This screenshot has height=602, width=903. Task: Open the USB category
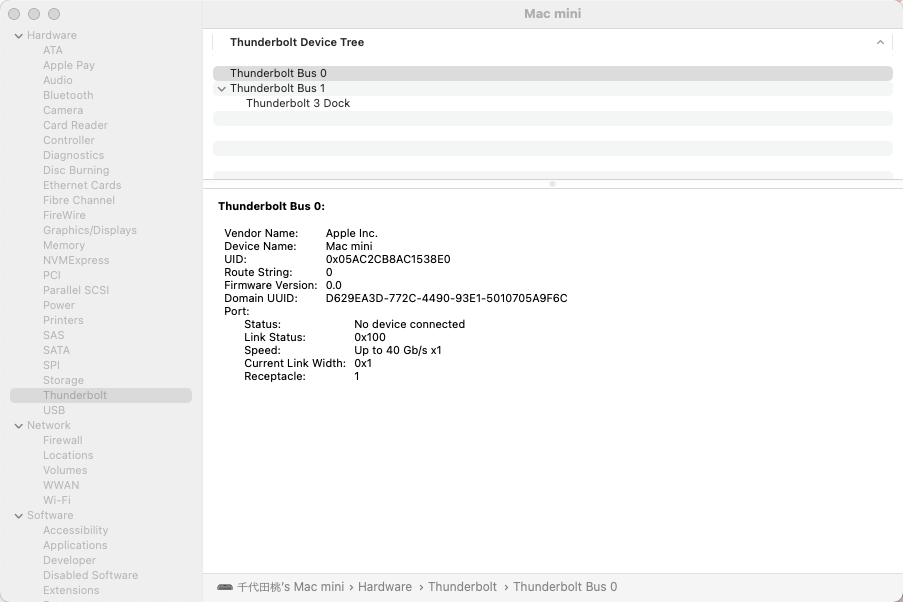click(x=54, y=410)
